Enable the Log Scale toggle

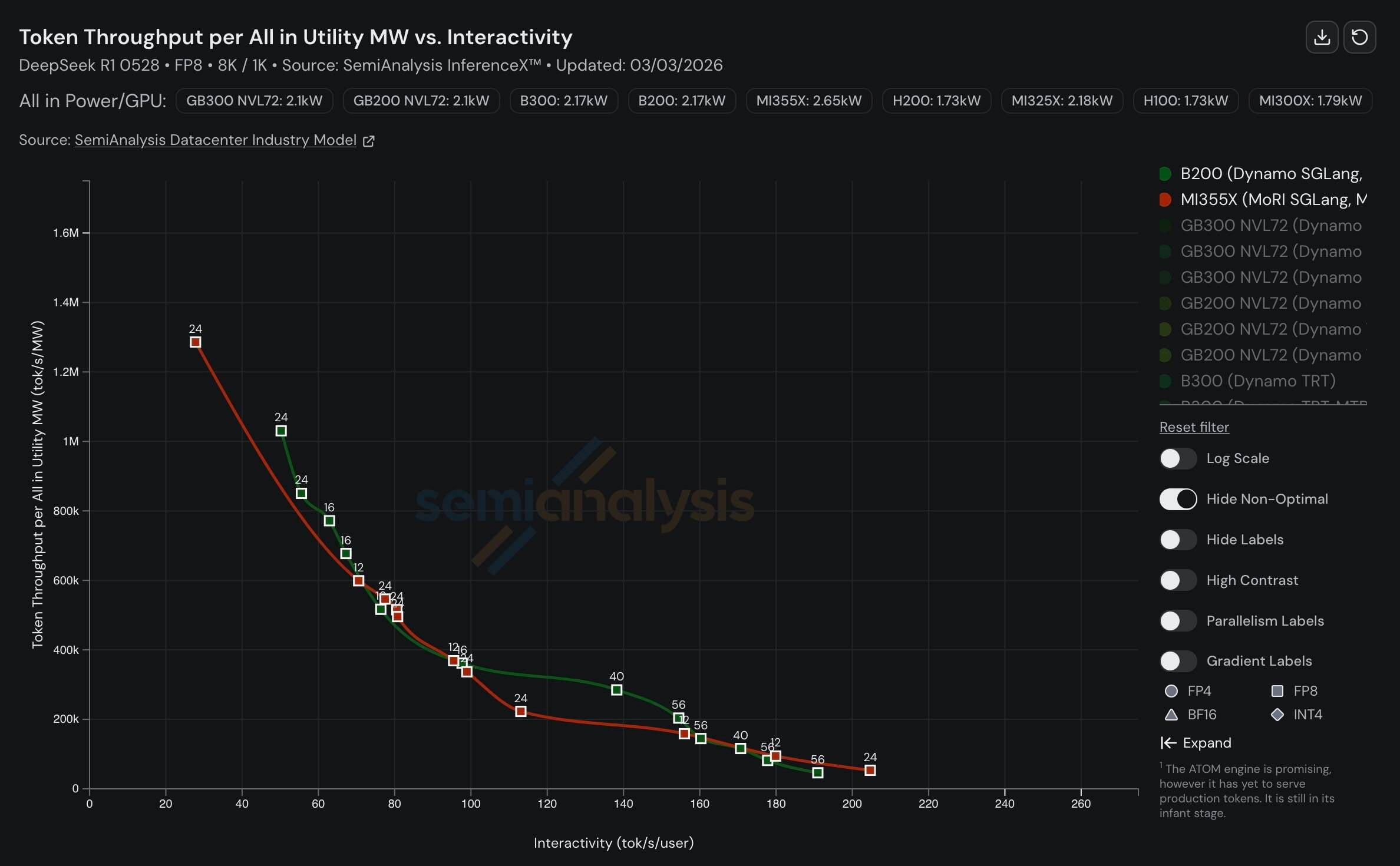click(1177, 458)
